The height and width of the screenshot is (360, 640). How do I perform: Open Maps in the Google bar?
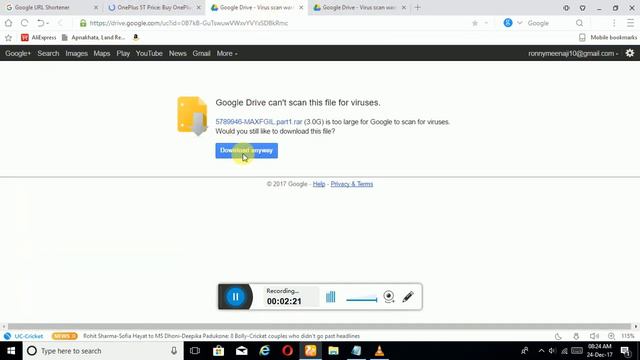(x=102, y=53)
